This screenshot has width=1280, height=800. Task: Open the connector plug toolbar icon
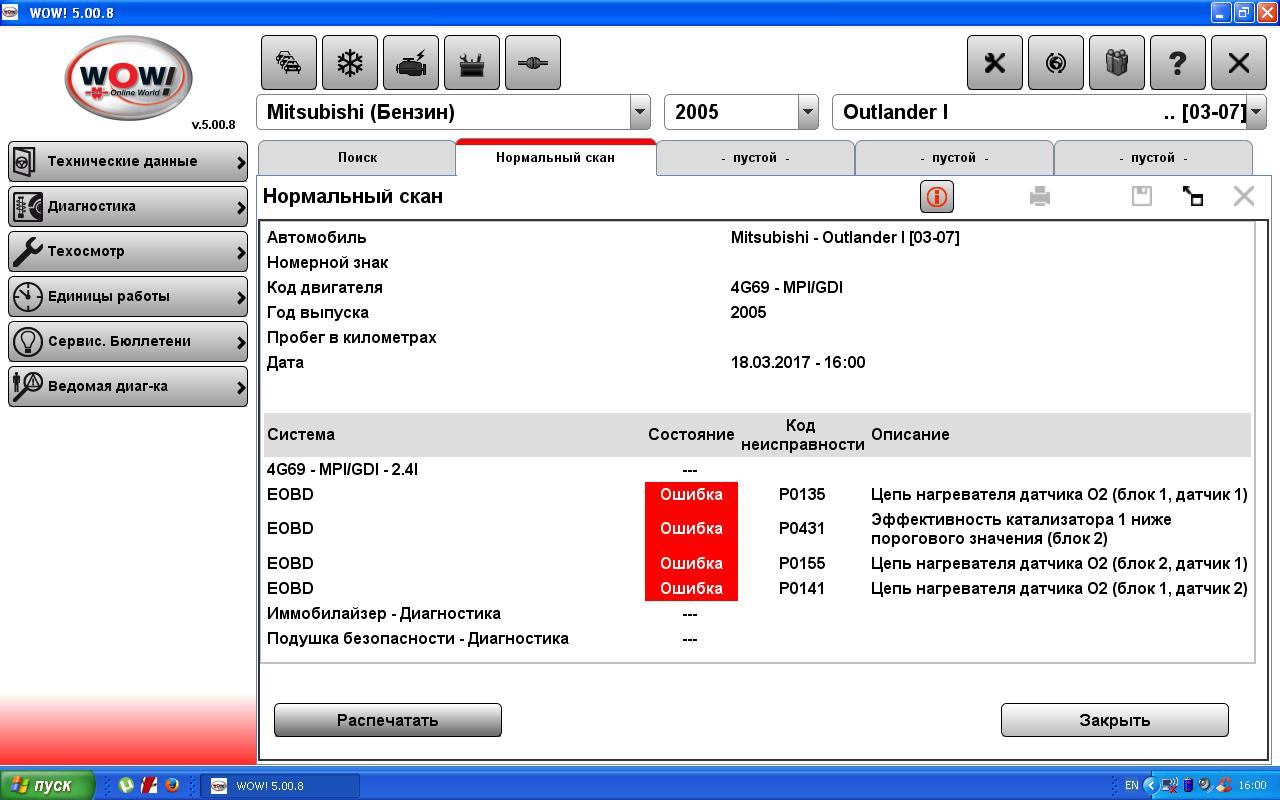coord(533,63)
